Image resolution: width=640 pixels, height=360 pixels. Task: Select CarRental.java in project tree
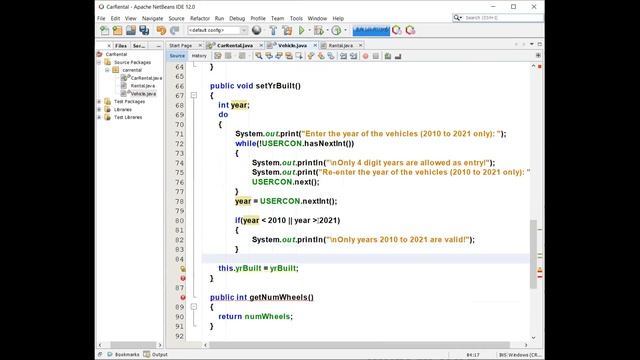[x=146, y=78]
